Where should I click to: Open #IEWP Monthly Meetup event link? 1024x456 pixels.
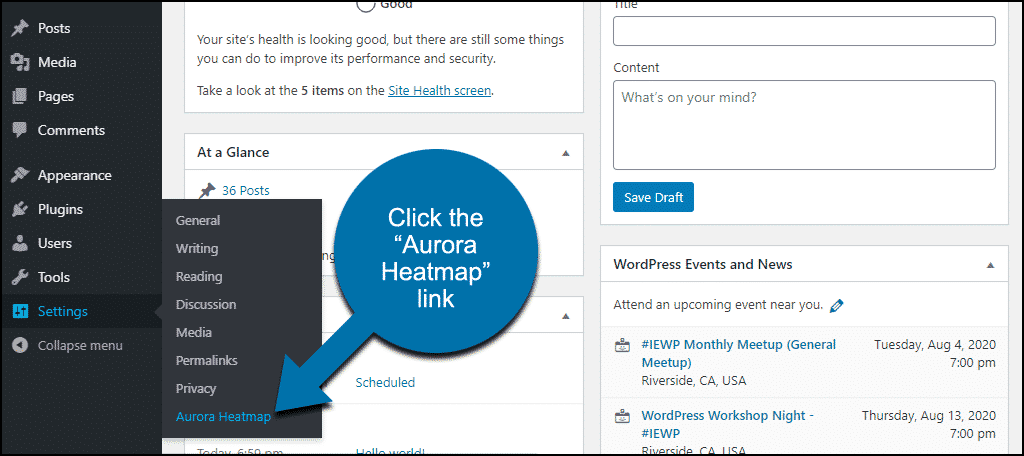pyautogui.click(x=739, y=353)
